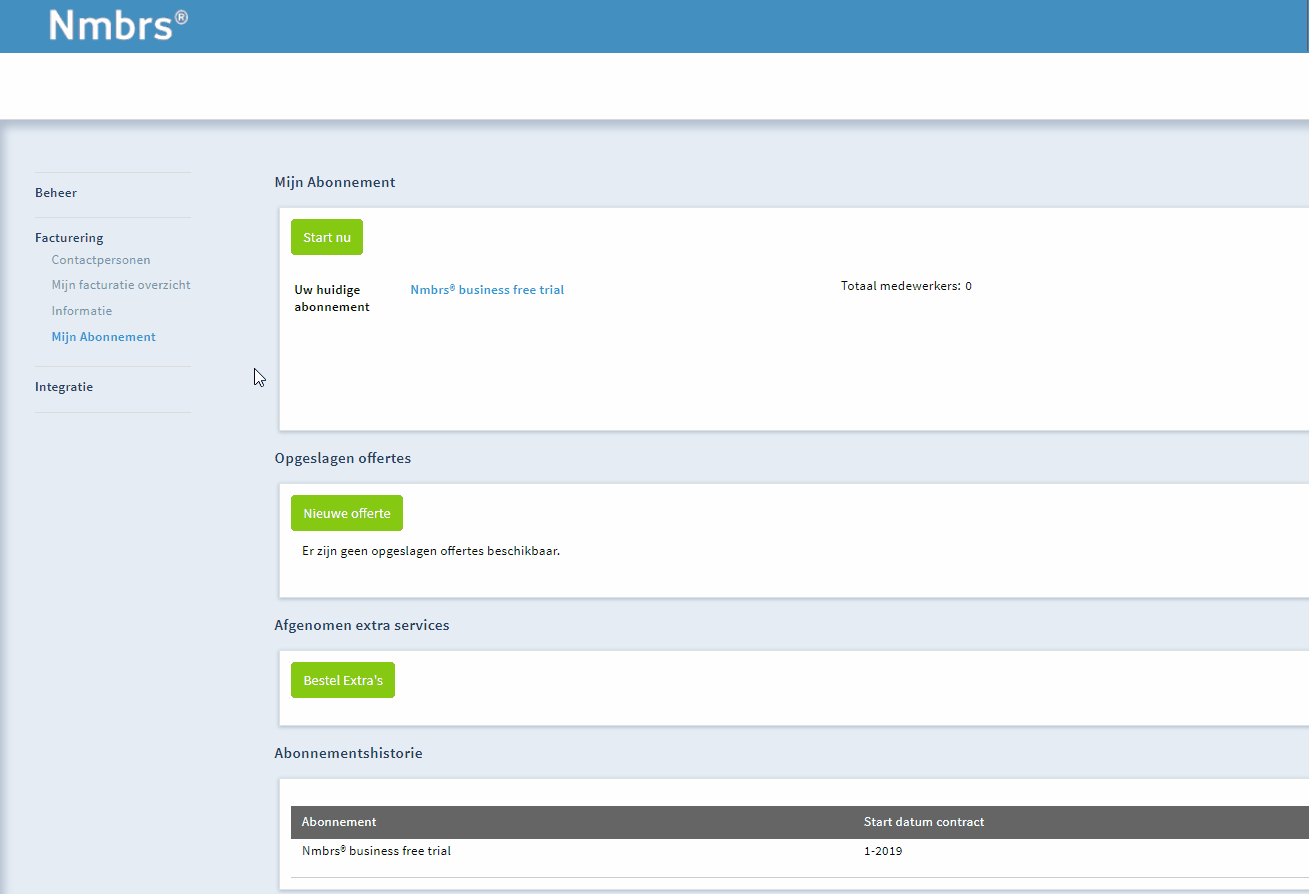This screenshot has height=894, width=1309.
Task: Open the Nmbrs business free trial link
Action: click(x=487, y=290)
